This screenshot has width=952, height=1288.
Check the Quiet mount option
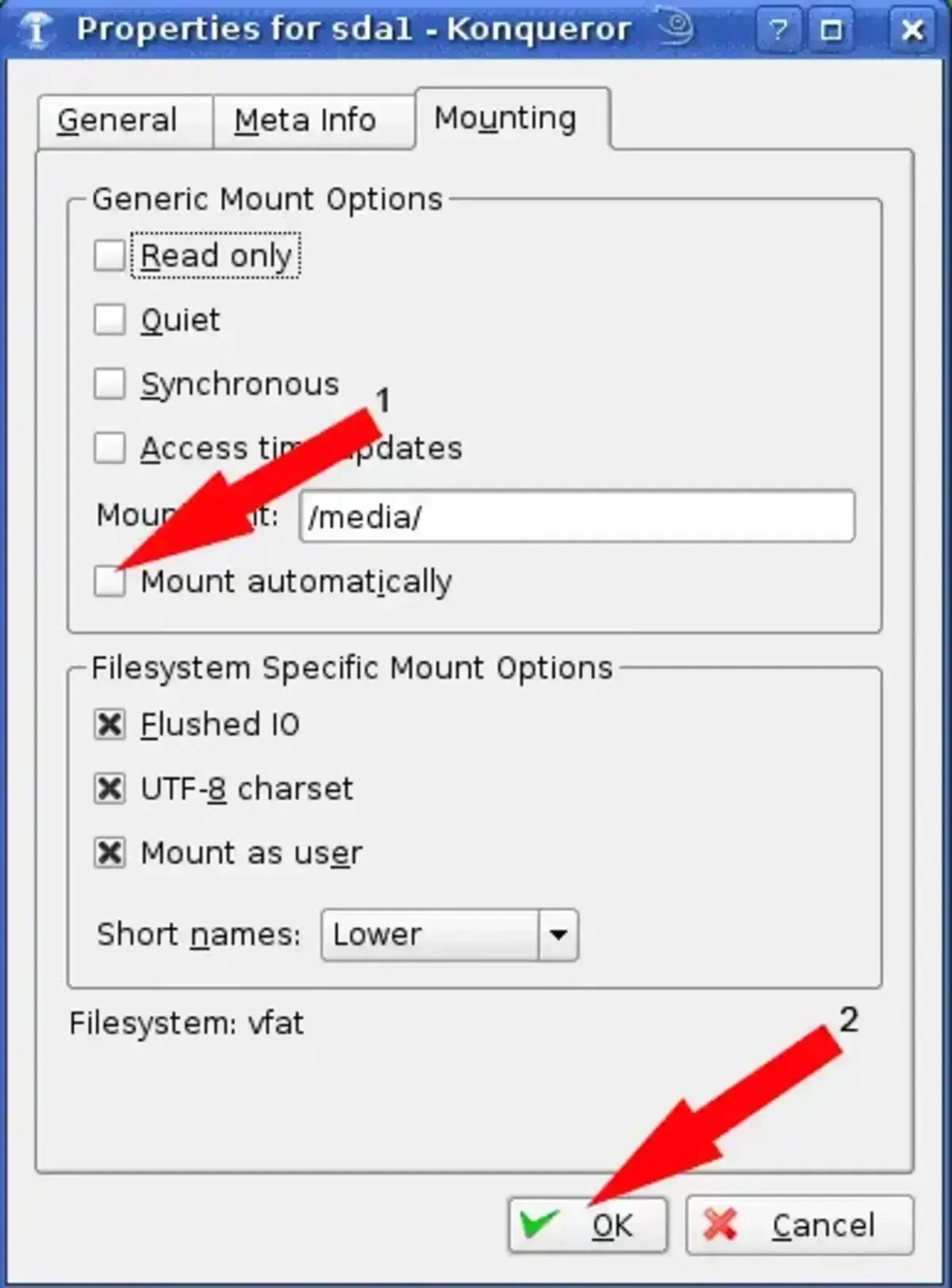click(109, 320)
